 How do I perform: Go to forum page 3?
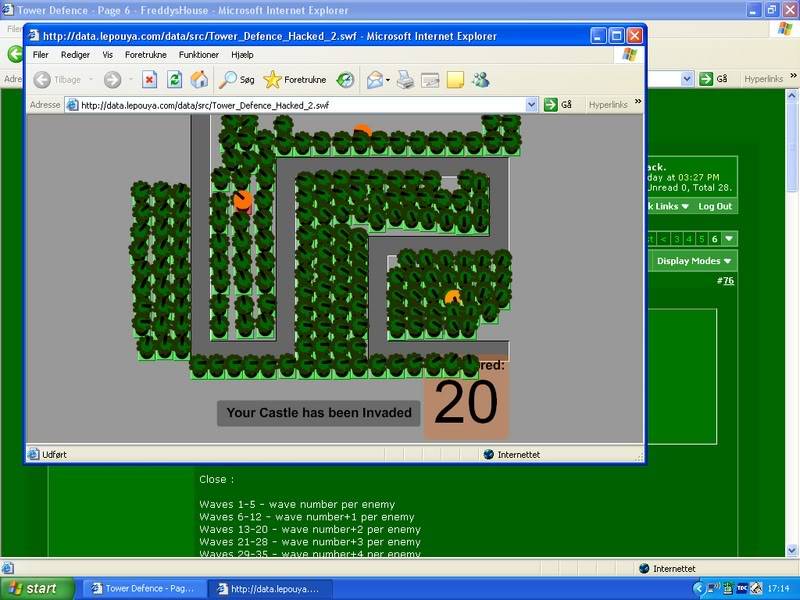[677, 239]
